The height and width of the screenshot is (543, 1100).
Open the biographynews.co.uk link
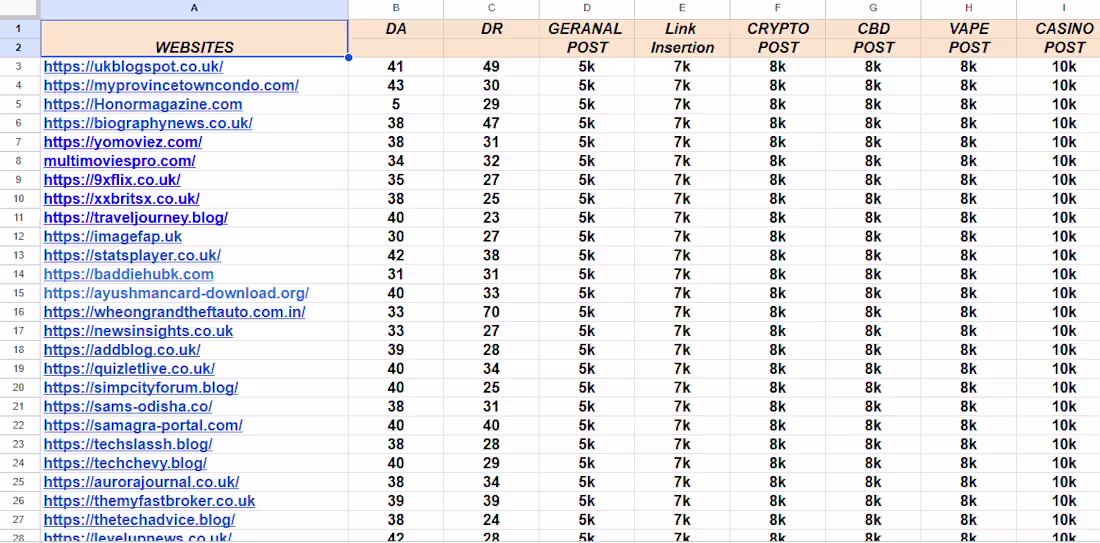[148, 123]
